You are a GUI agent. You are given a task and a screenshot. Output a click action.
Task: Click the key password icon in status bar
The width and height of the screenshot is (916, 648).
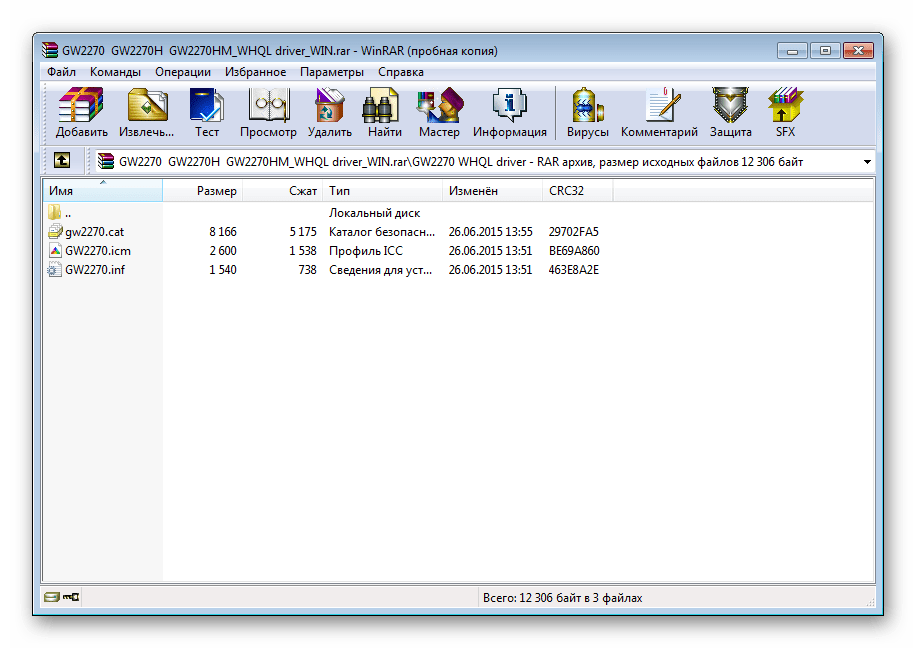tap(71, 597)
